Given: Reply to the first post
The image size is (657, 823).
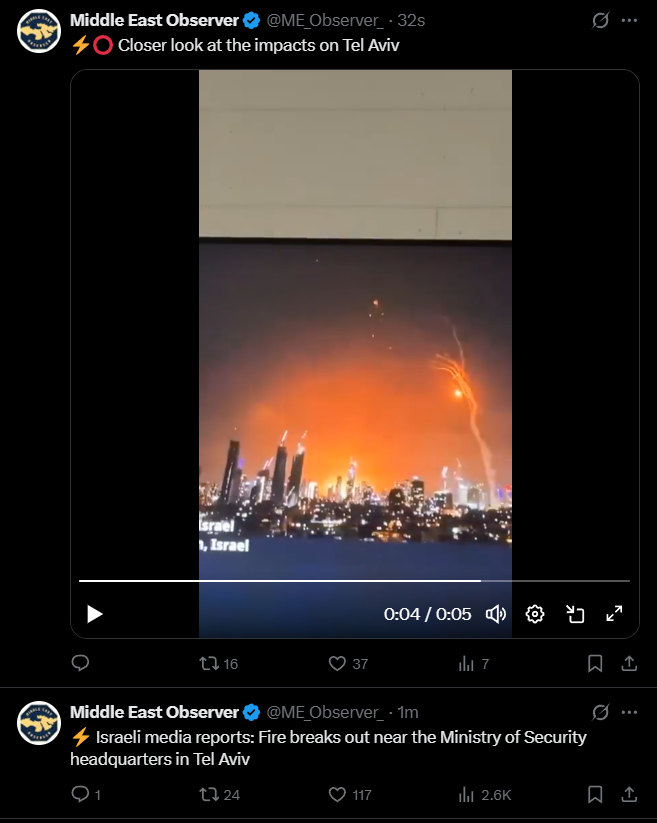Looking at the screenshot, I should coord(80,663).
